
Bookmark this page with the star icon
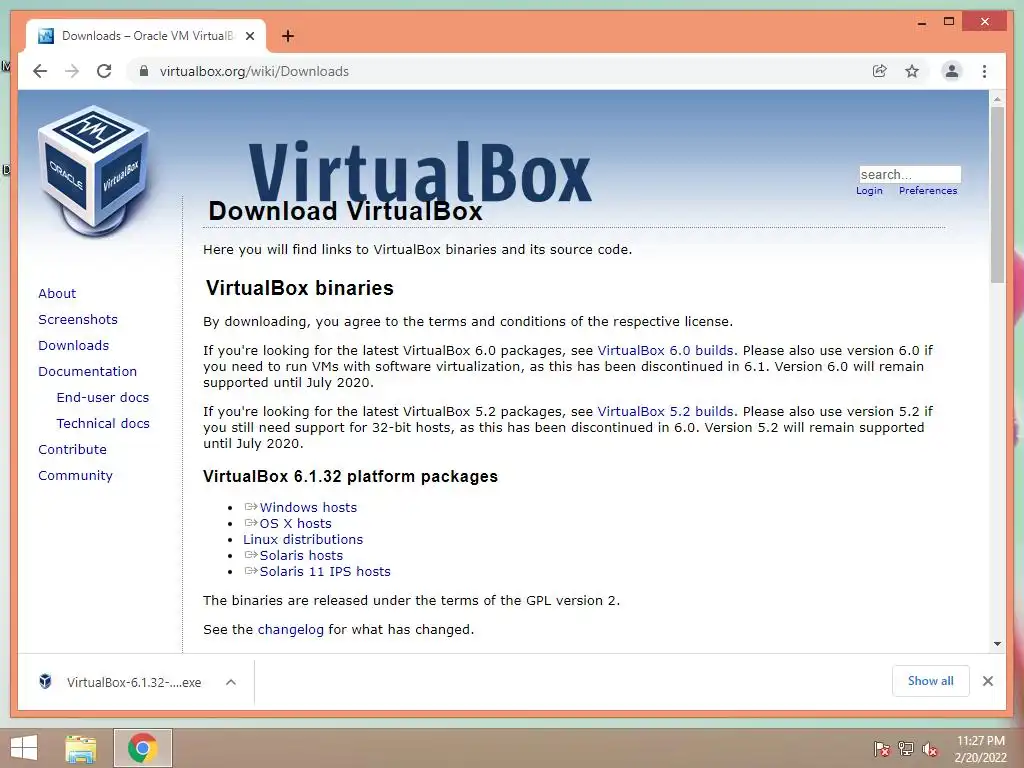912,71
